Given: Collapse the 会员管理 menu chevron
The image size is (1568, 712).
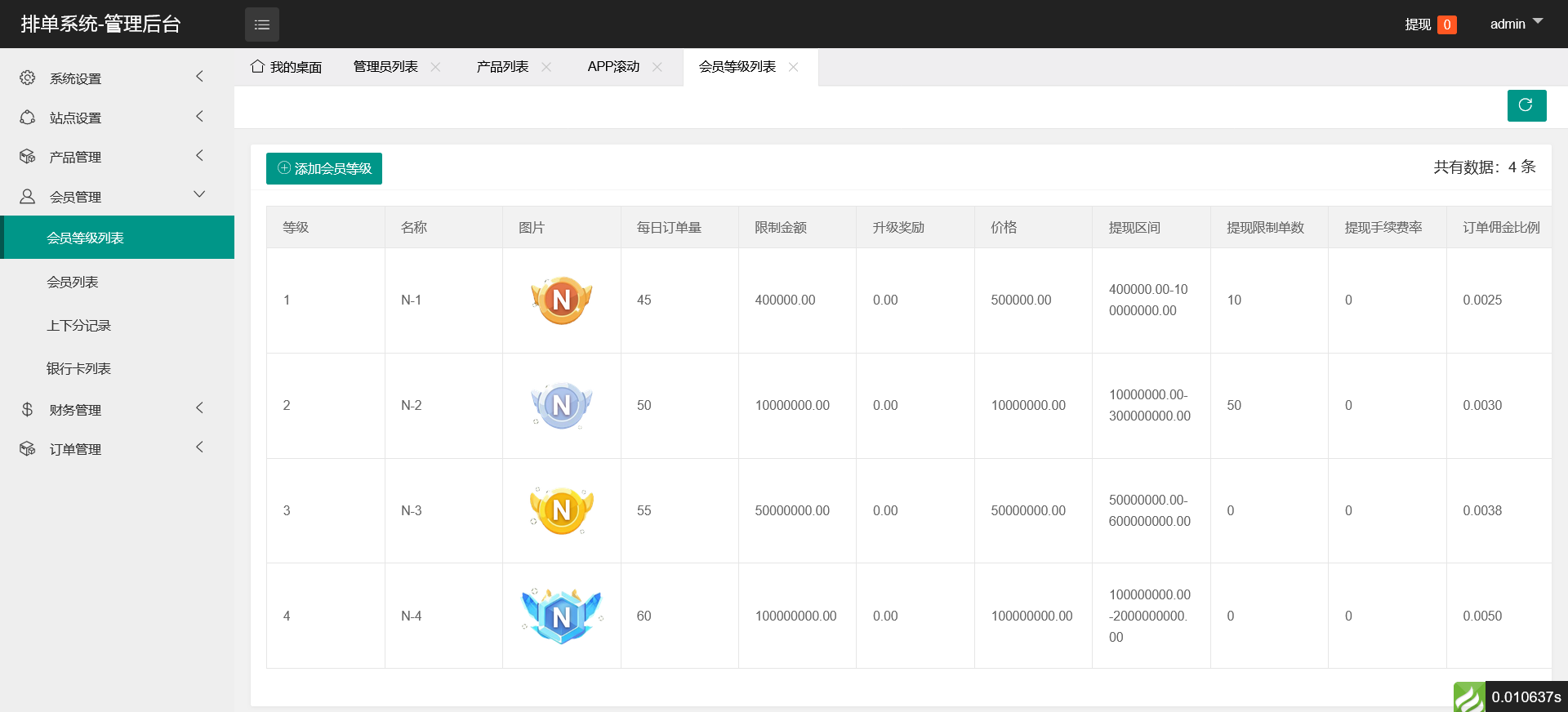Looking at the screenshot, I should (x=199, y=195).
